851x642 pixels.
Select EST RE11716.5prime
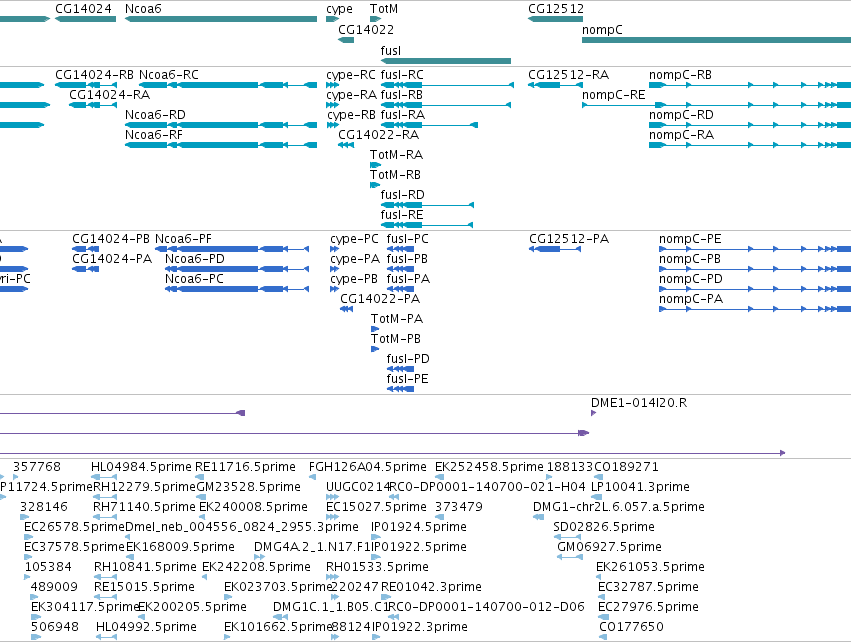click(x=200, y=477)
